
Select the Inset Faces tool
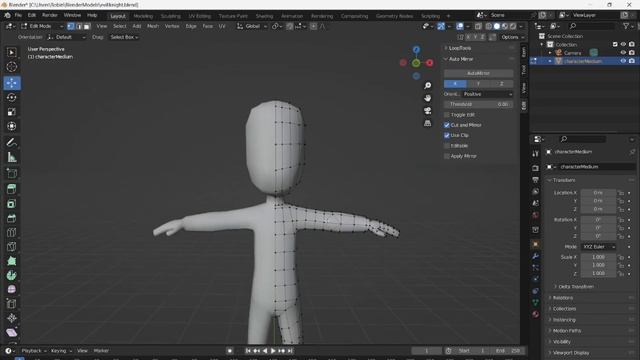[11, 204]
